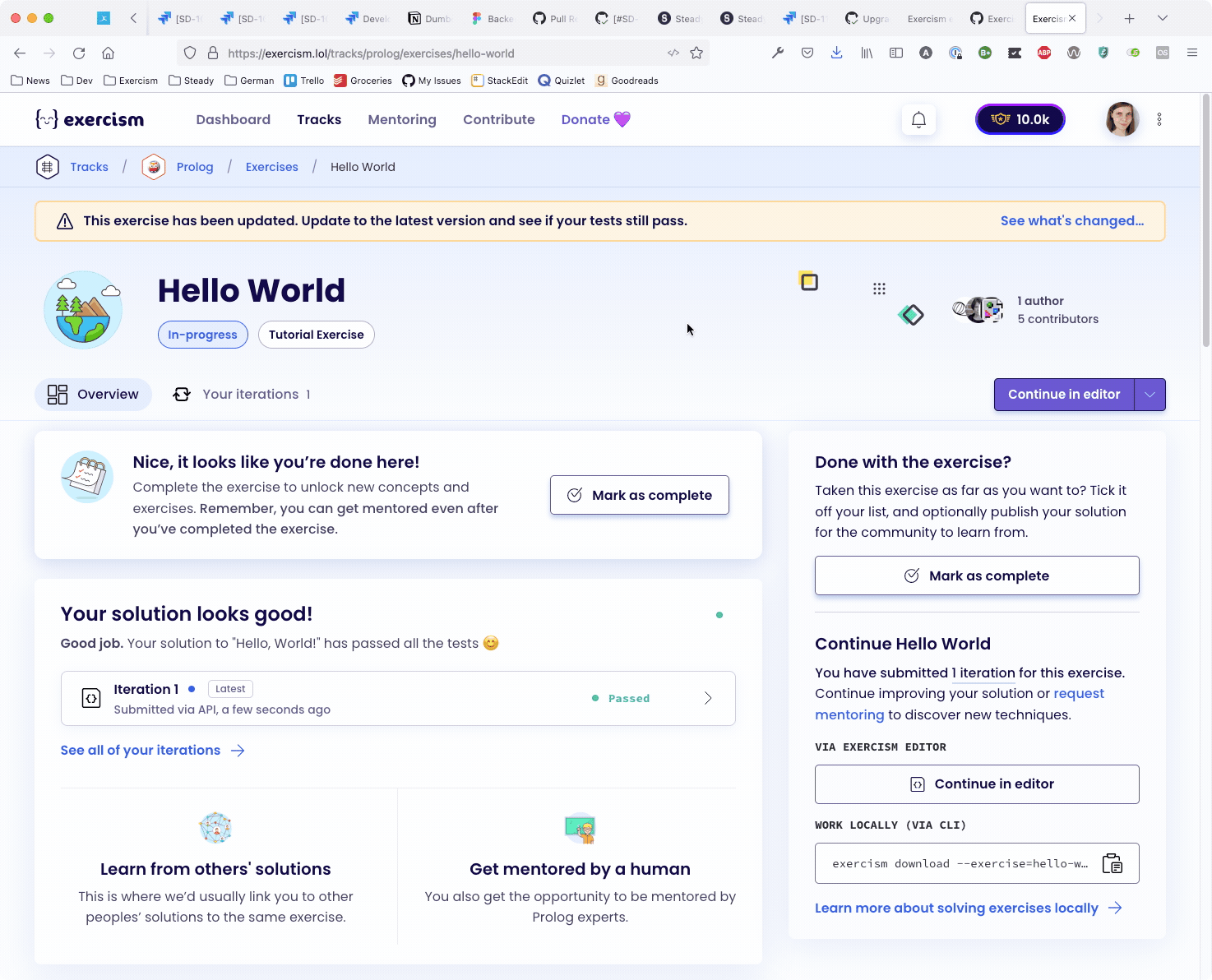This screenshot has height=980, width=1212.
Task: Click the Prolog track icon in breadcrumb
Action: (154, 167)
